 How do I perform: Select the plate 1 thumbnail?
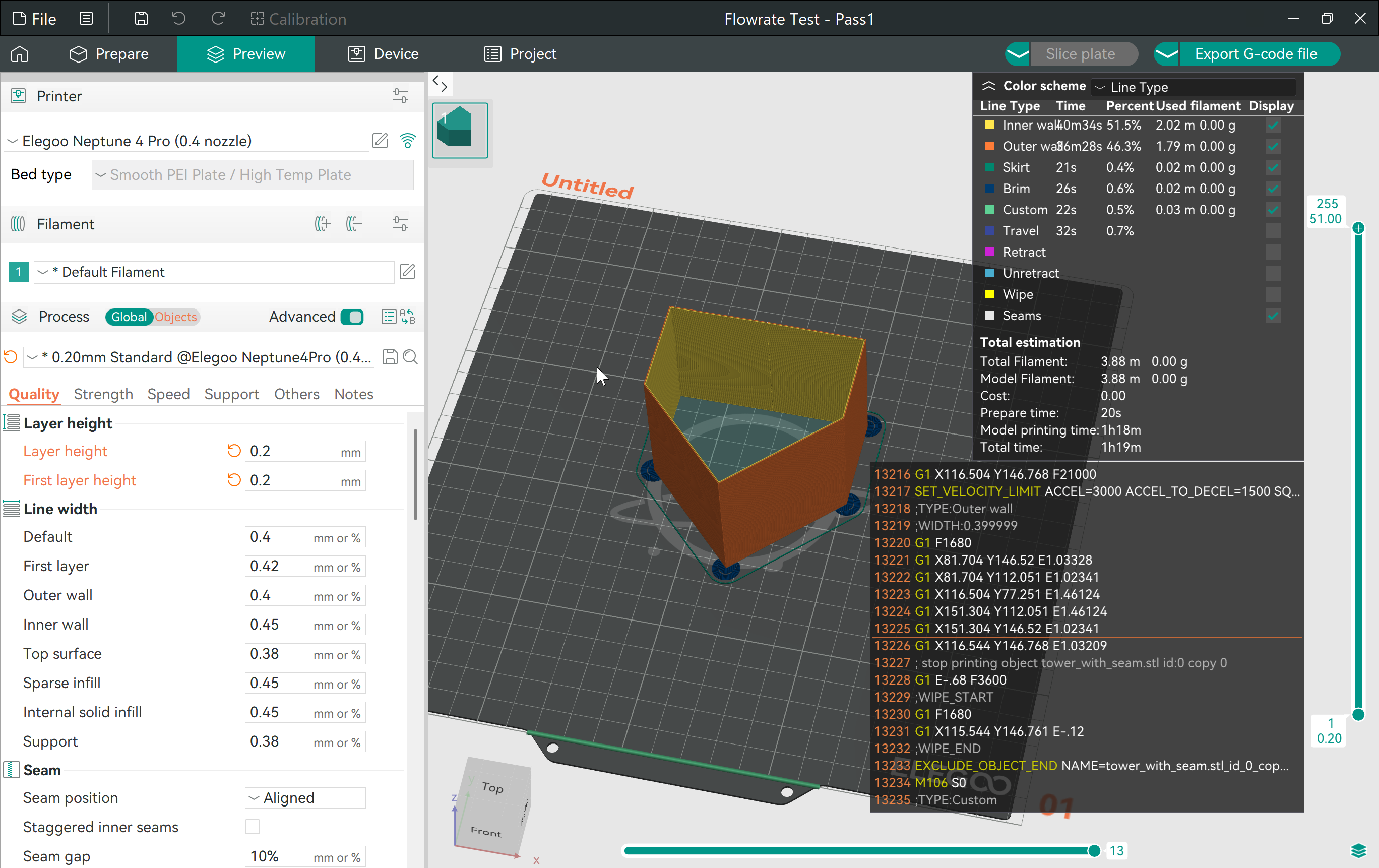pos(460,131)
